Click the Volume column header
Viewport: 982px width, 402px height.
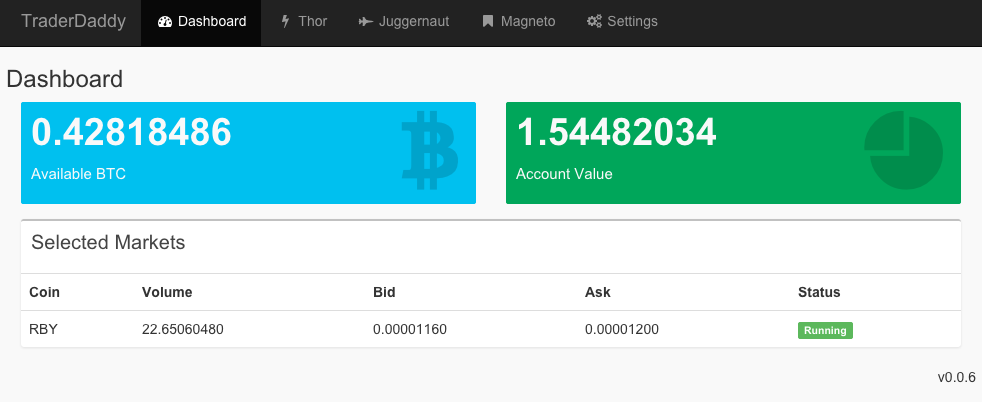click(x=167, y=292)
